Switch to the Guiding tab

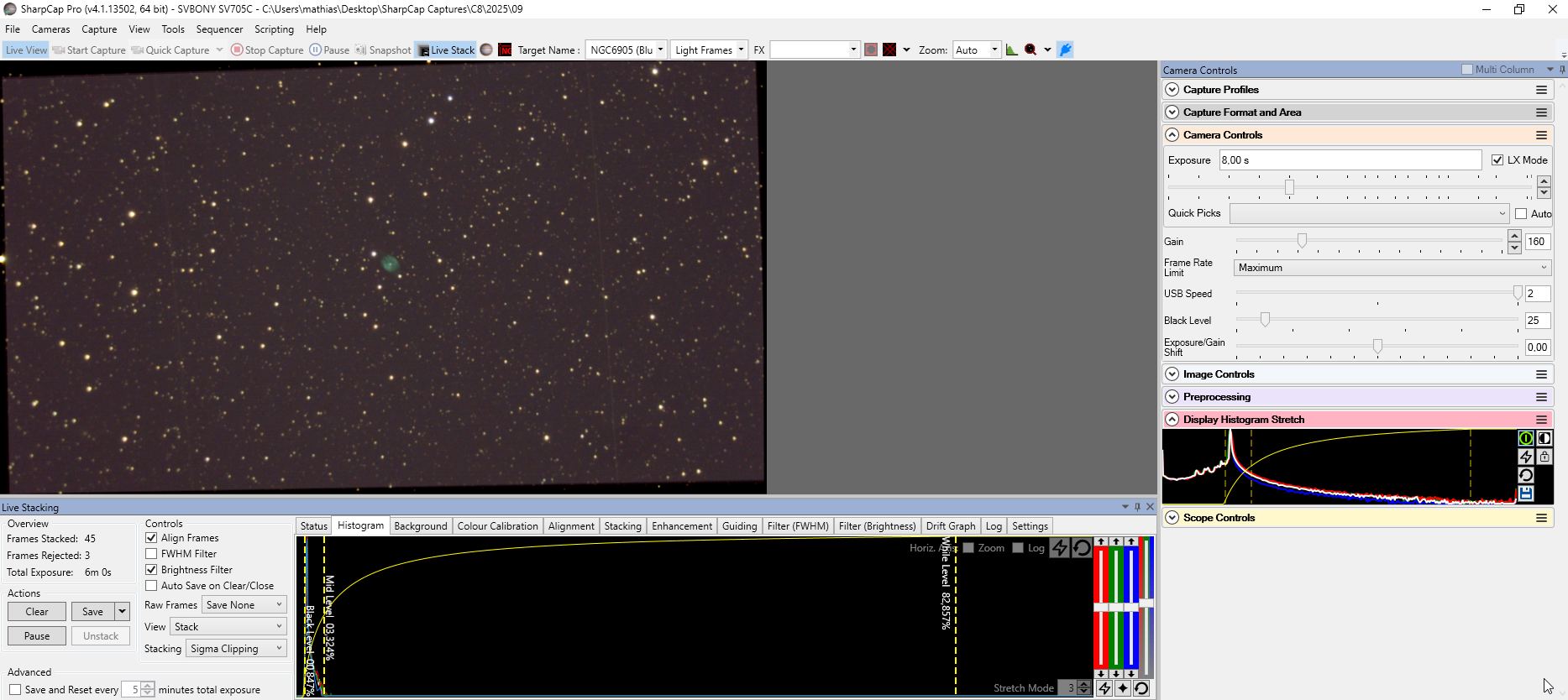tap(739, 526)
